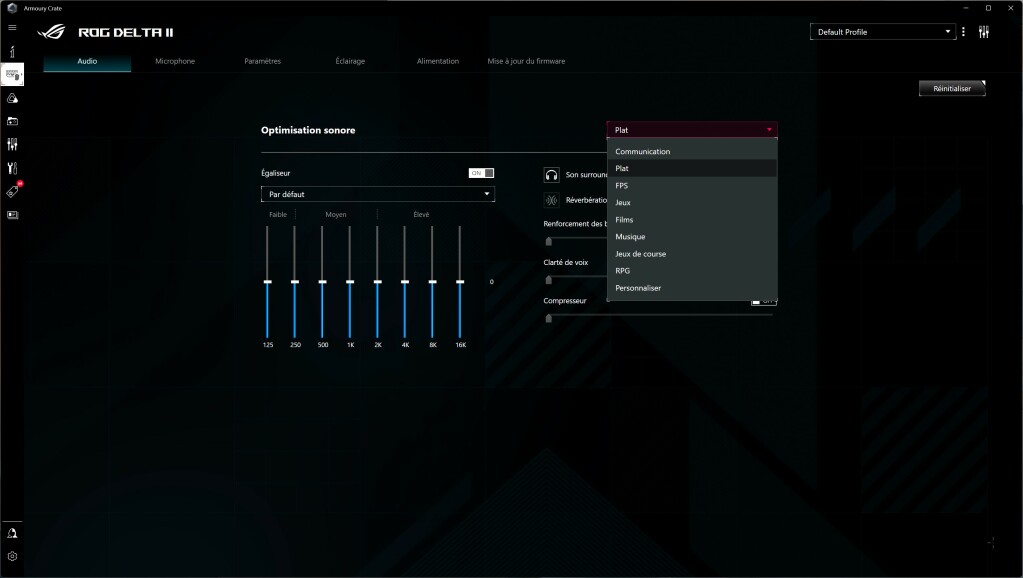
Task: Click the ROG DELTA II device title
Action: point(126,32)
